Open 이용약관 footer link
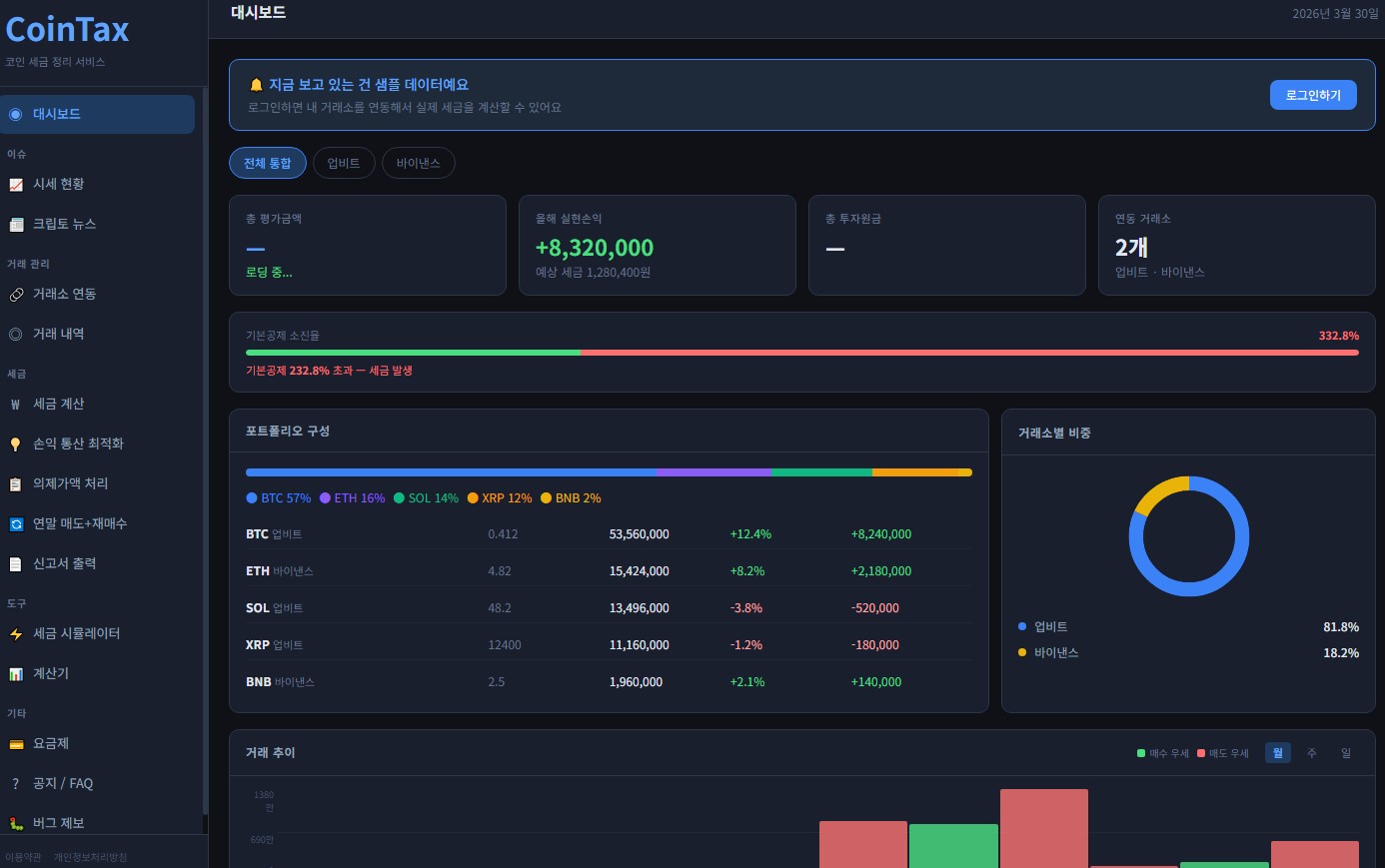 (x=24, y=857)
